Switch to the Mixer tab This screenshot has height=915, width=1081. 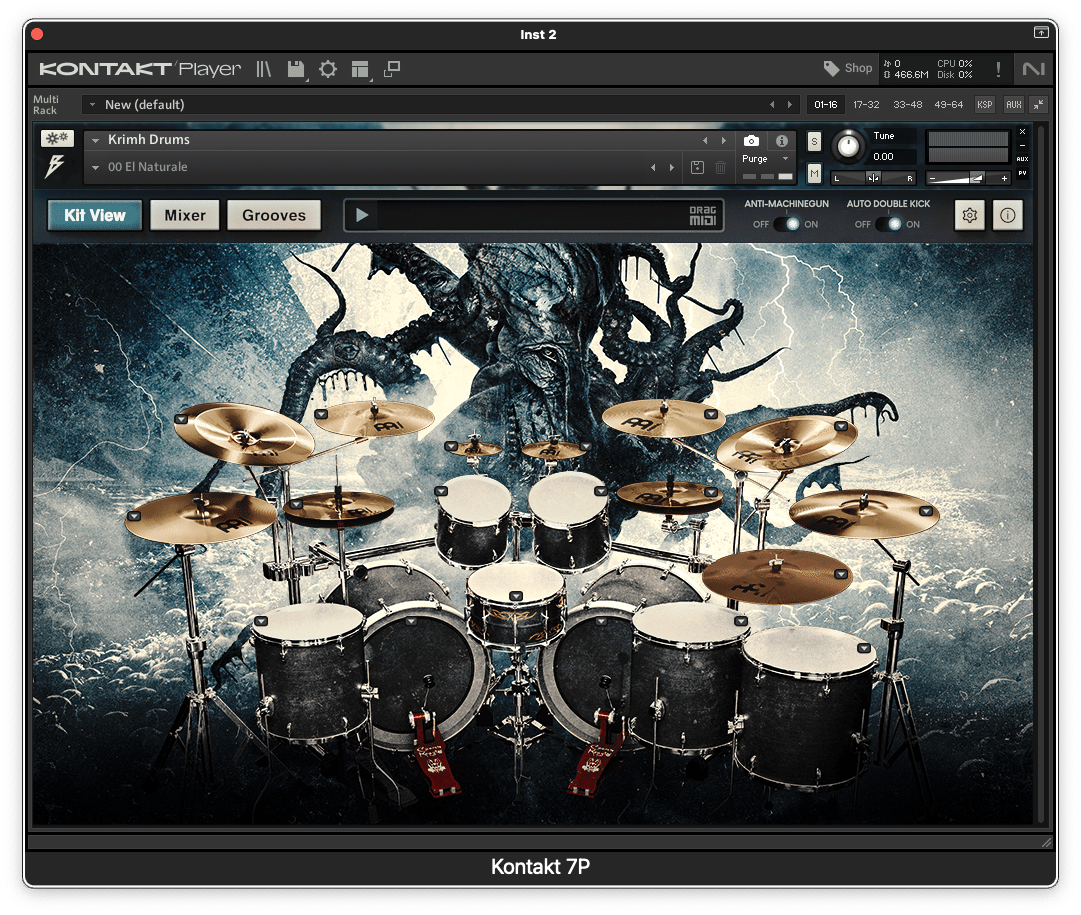[185, 215]
